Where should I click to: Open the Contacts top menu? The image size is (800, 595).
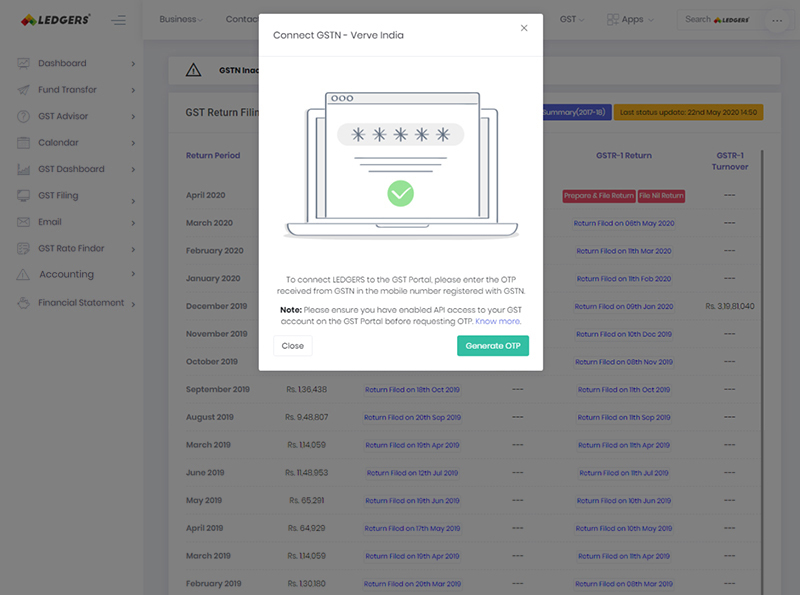[x=242, y=19]
